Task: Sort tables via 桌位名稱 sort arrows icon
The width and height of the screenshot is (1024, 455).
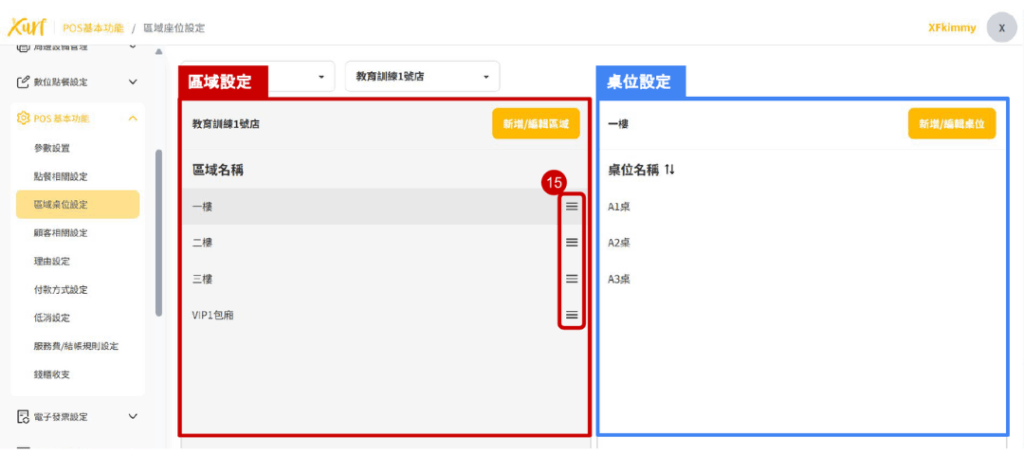Action: pyautogui.click(x=670, y=170)
